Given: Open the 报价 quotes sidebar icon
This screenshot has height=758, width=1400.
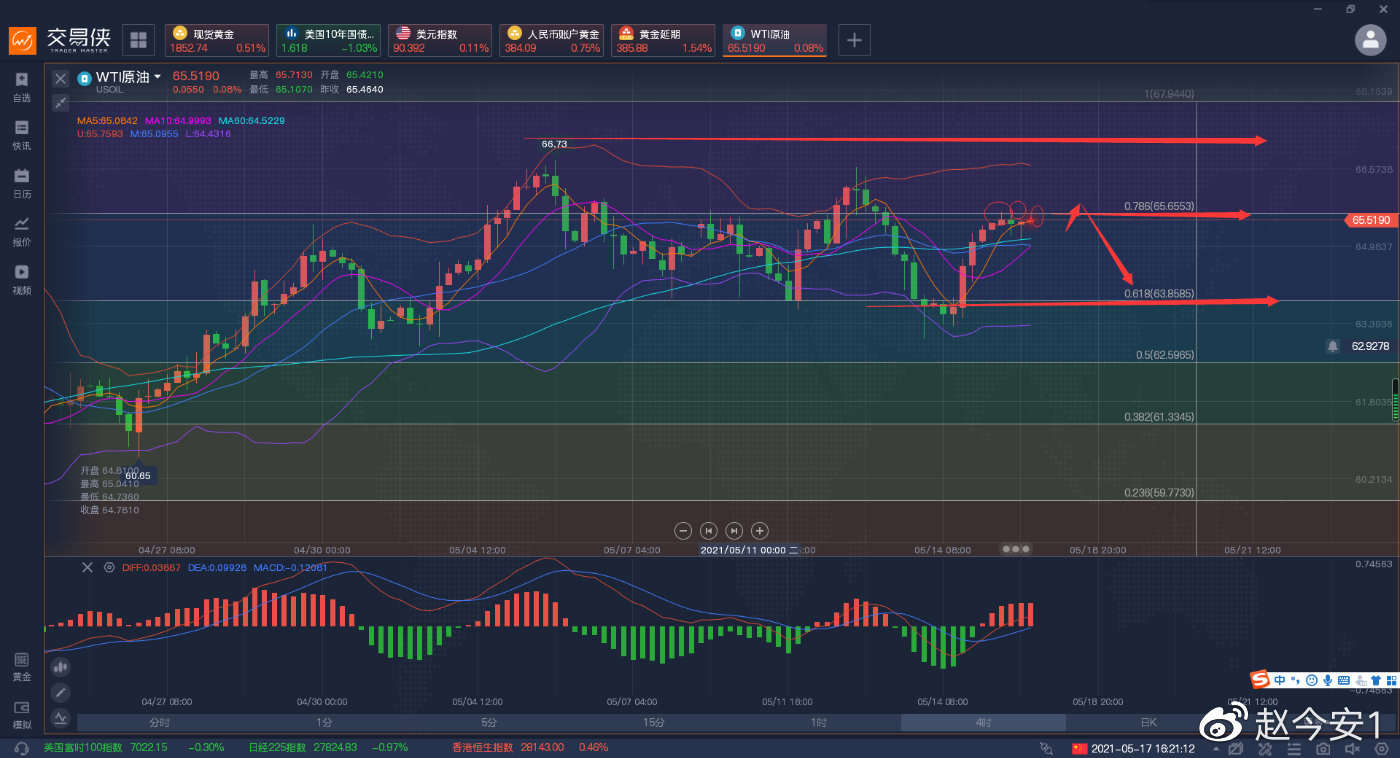Looking at the screenshot, I should pyautogui.click(x=21, y=231).
